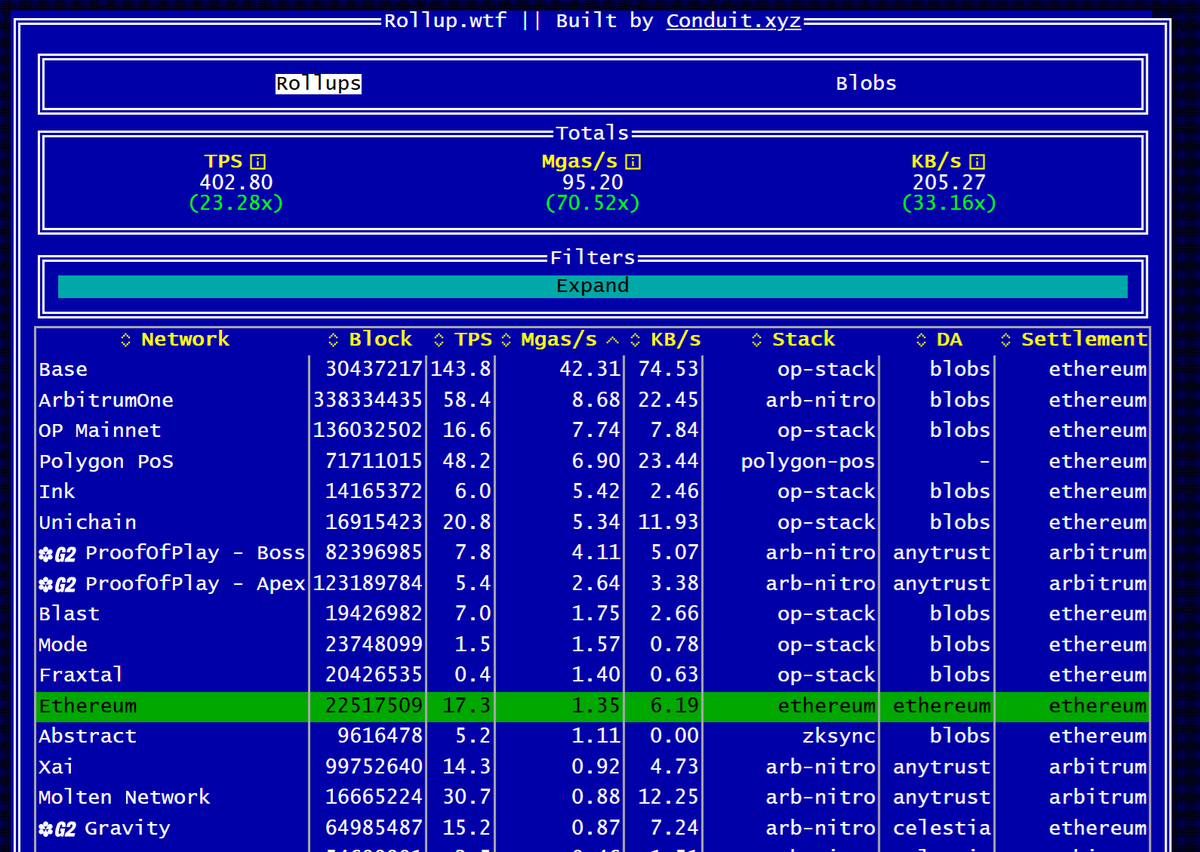Click Polygon PoS TPS value 48.2
Viewport: 1200px width, 852px height.
(467, 462)
